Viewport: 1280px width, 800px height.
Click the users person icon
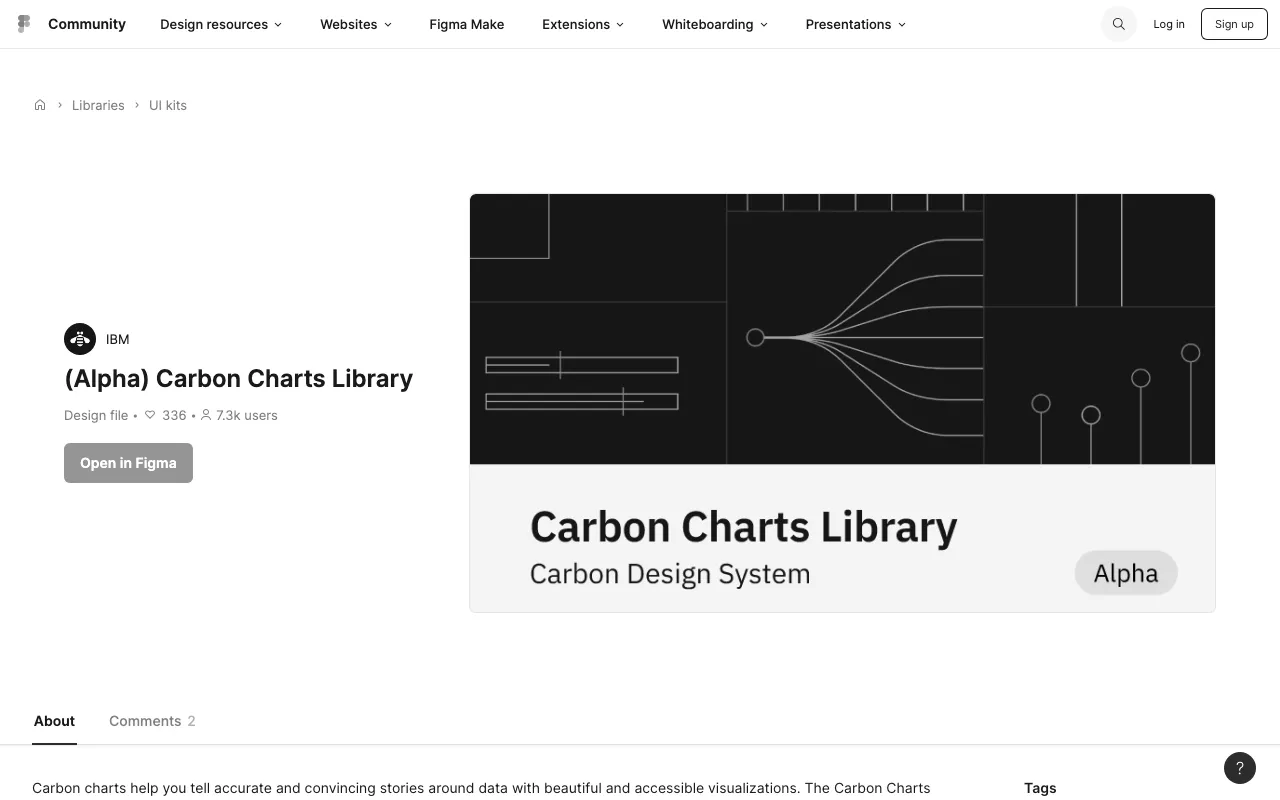point(206,415)
